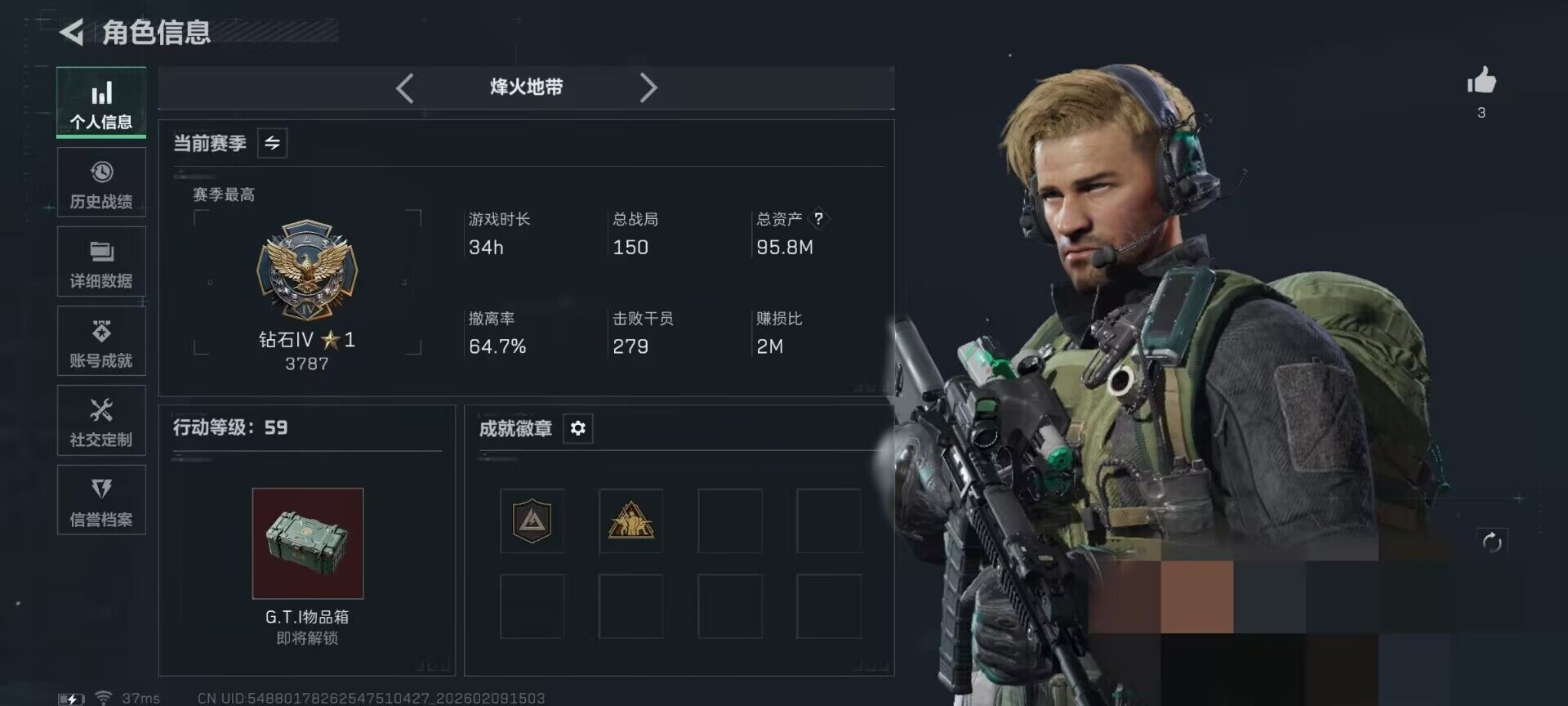This screenshot has height=706, width=1568.
Task: Like this profile with thumbs-up icon
Action: [1481, 81]
